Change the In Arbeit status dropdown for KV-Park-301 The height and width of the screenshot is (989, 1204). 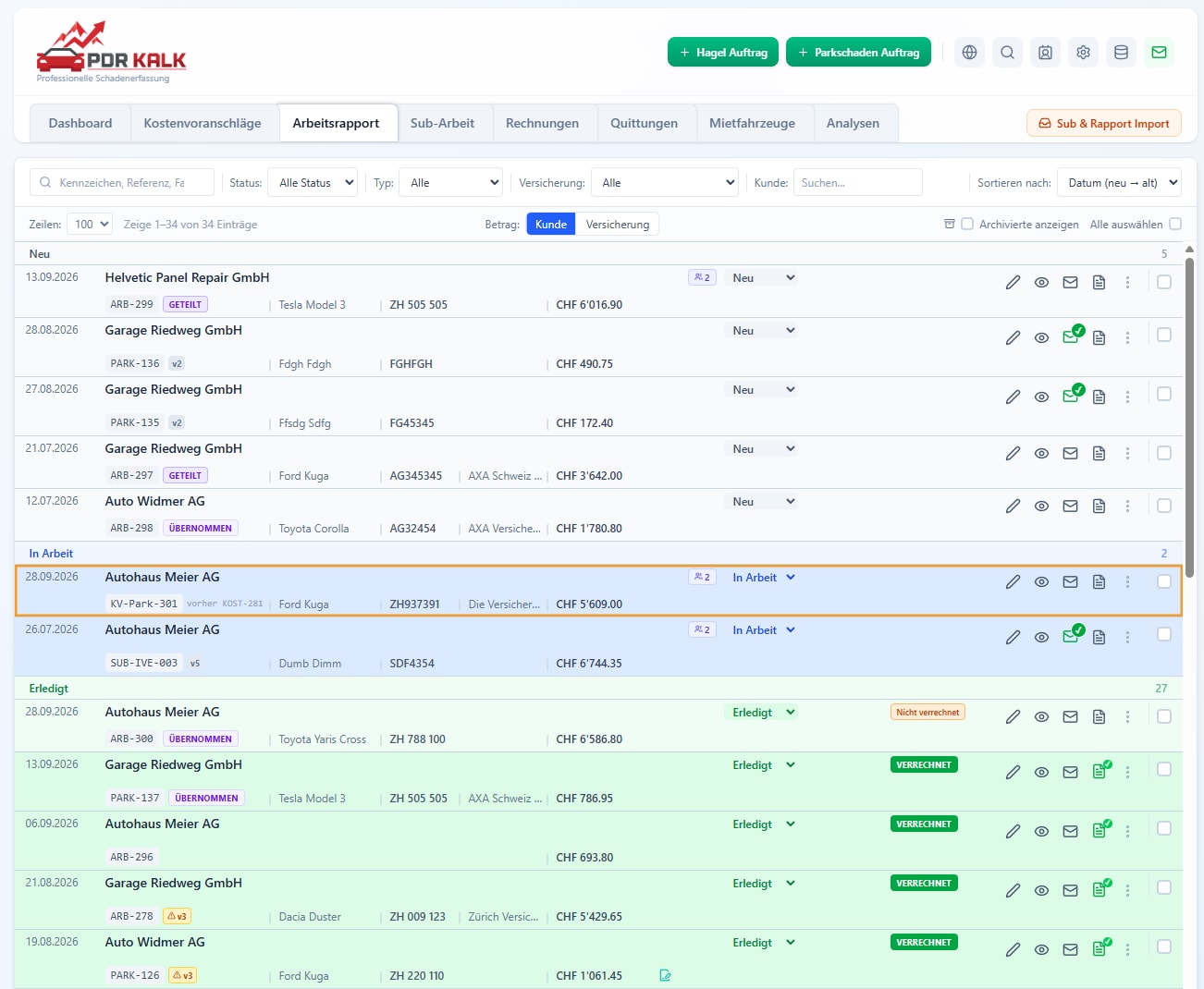[762, 578]
